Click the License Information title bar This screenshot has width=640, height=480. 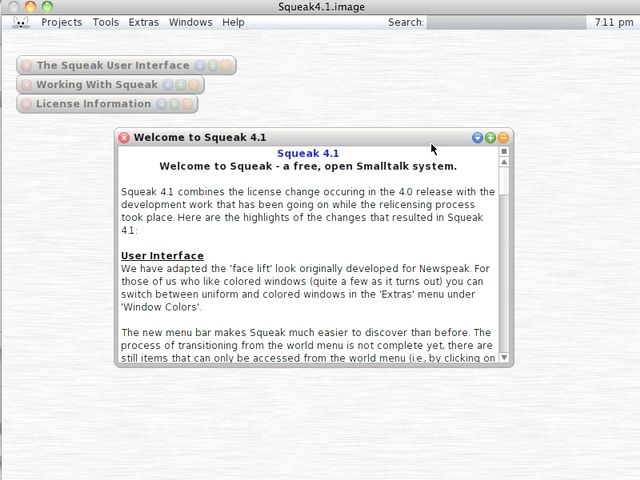(x=107, y=104)
